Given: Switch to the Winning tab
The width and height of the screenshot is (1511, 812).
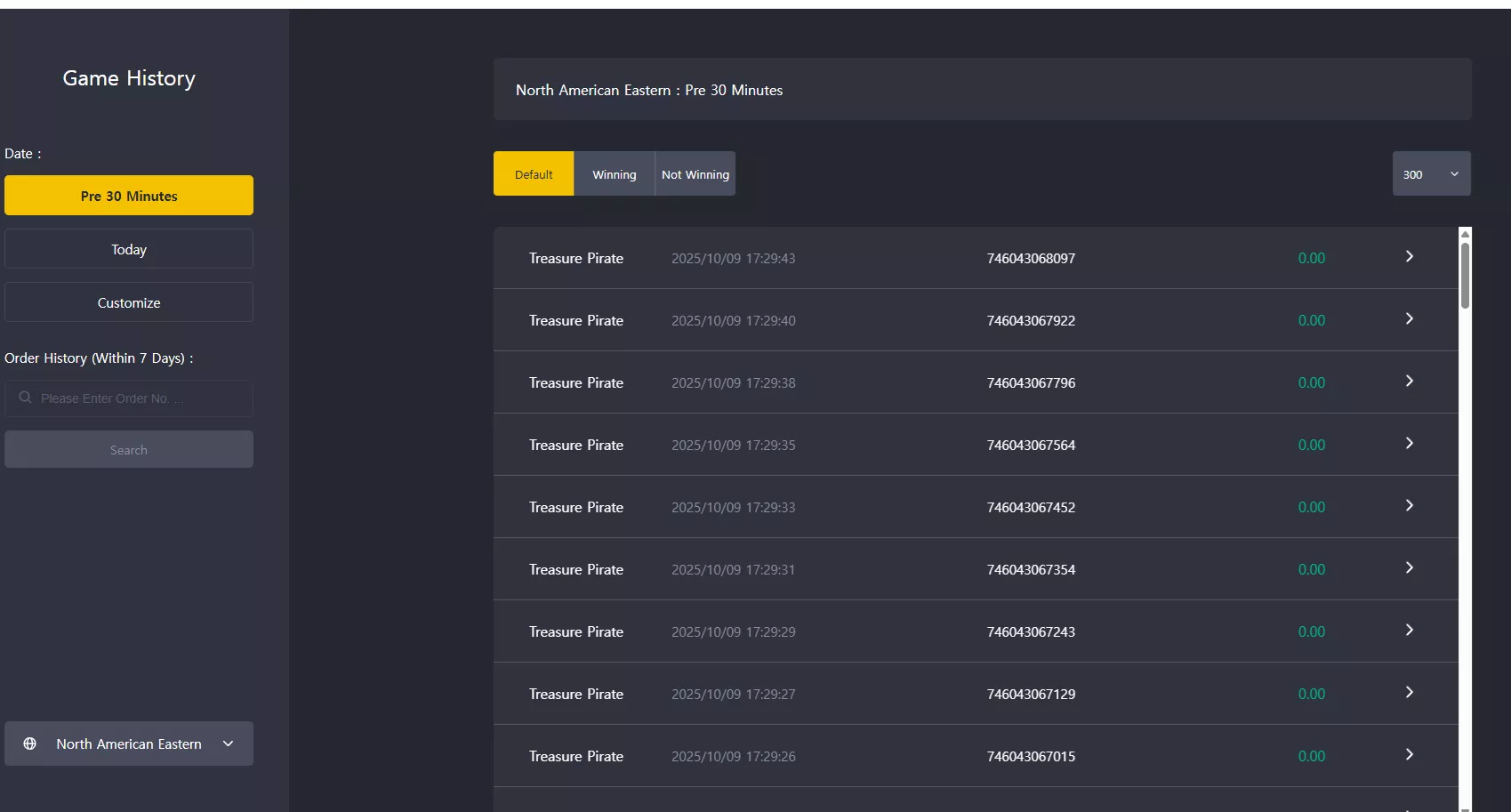Looking at the screenshot, I should [x=615, y=173].
